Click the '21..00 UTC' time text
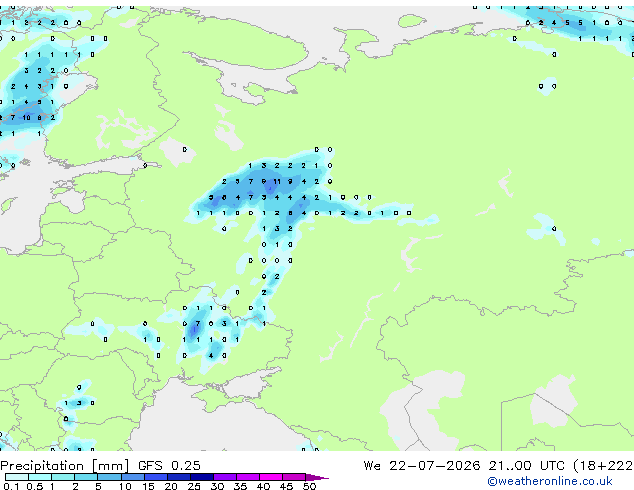The image size is (634, 490). (526, 466)
